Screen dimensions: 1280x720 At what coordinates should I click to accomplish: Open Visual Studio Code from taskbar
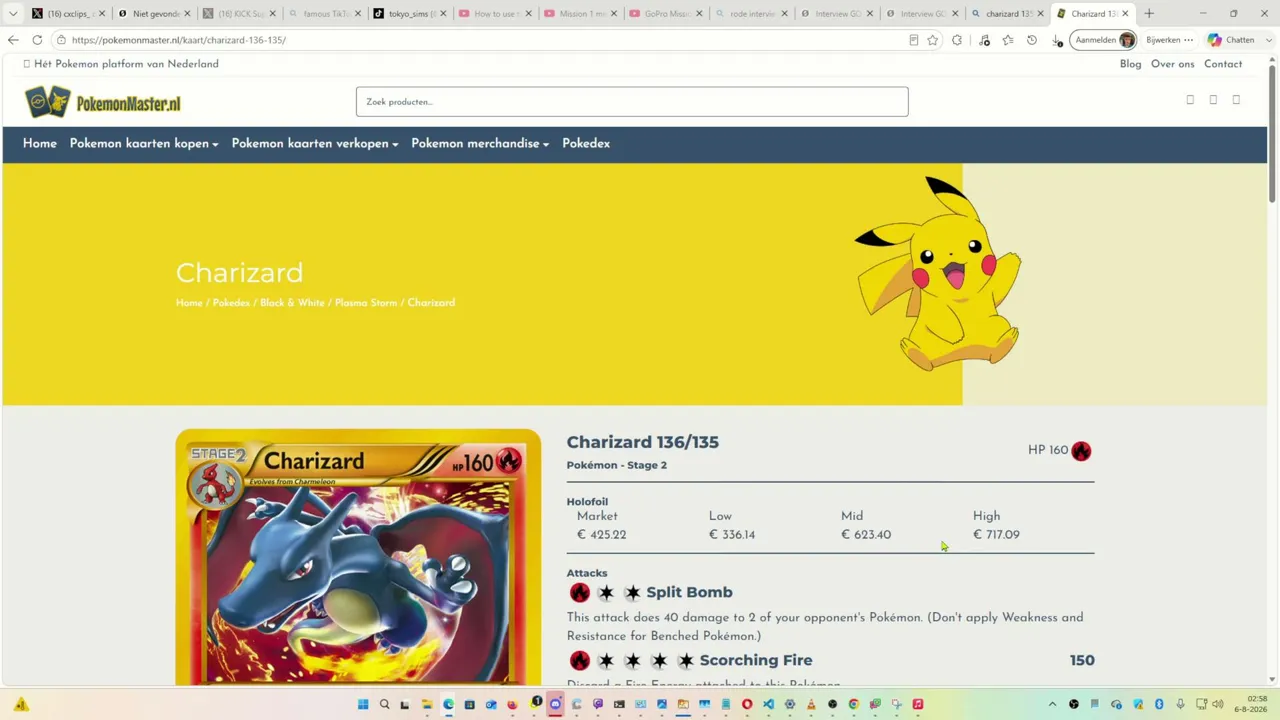[769, 704]
